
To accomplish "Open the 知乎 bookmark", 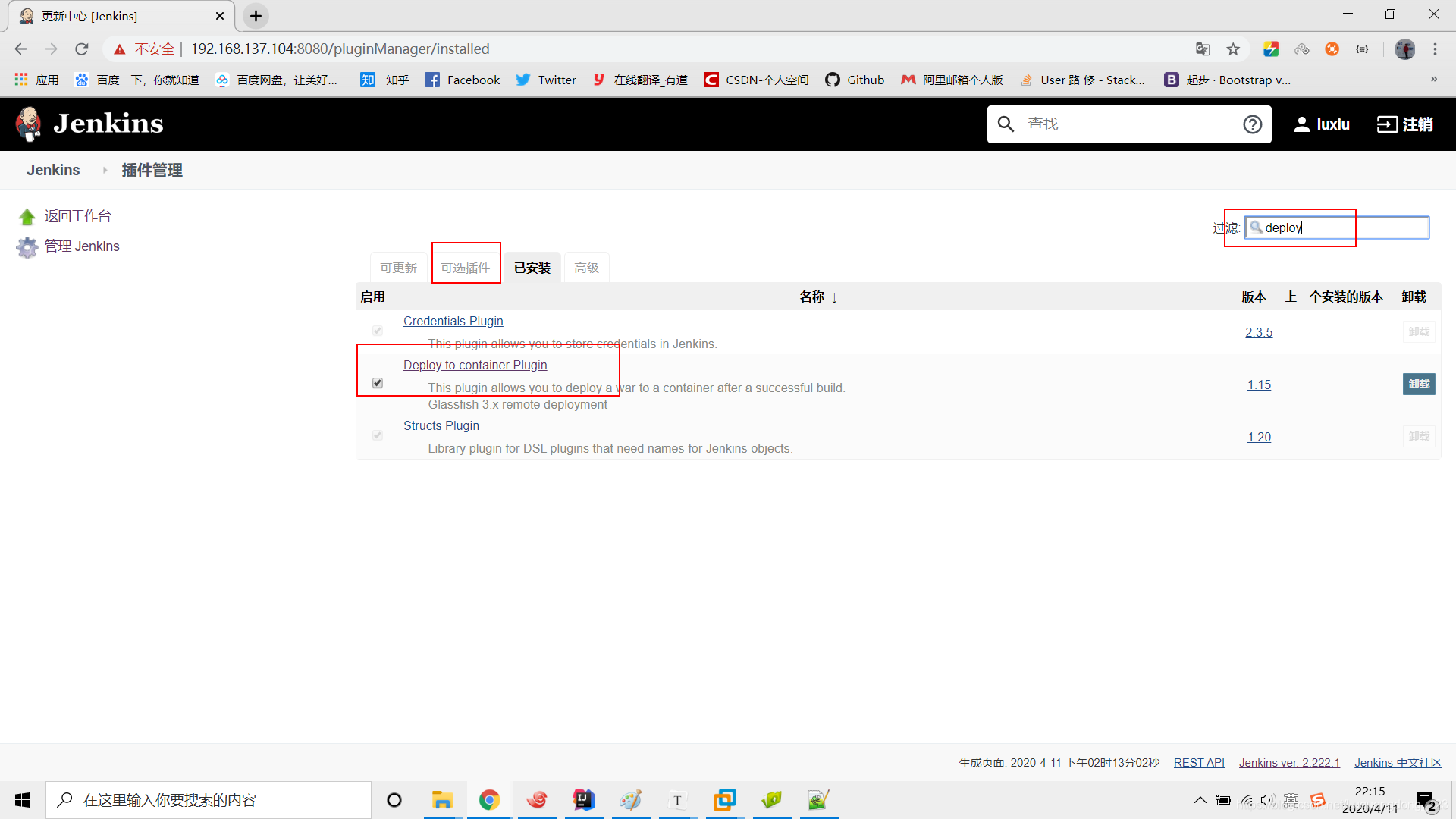I will point(385,80).
